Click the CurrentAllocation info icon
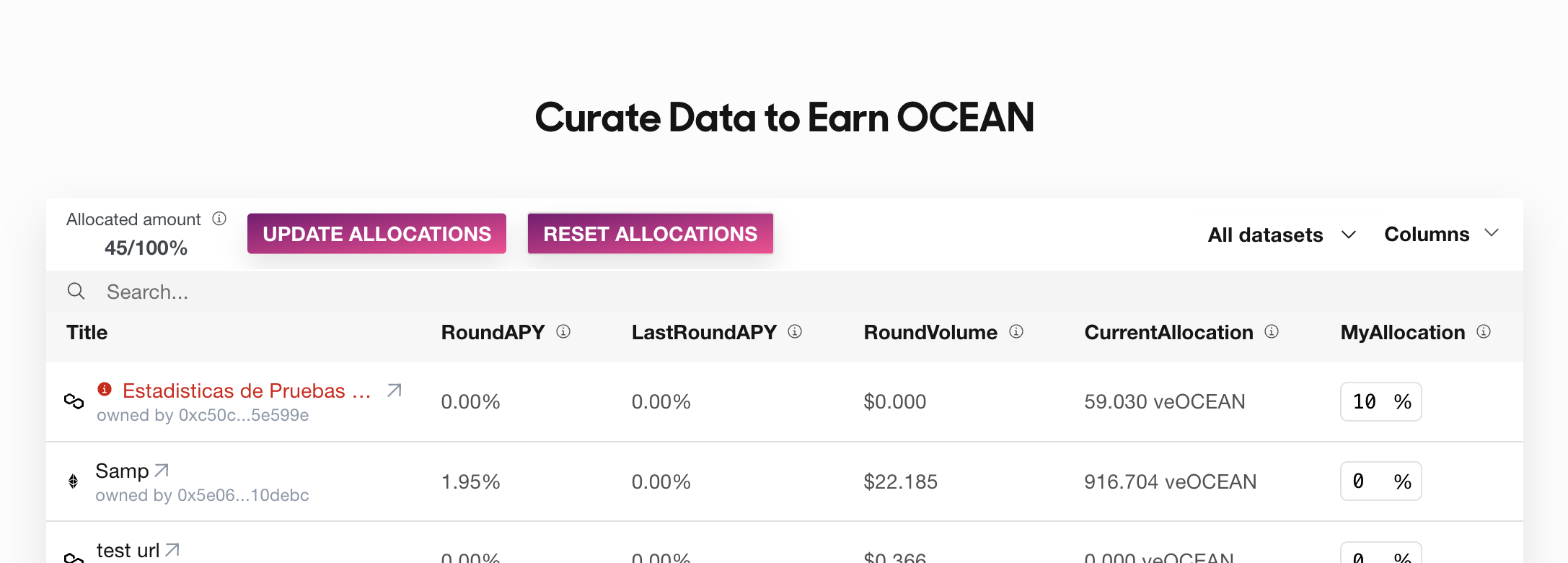 click(1272, 331)
